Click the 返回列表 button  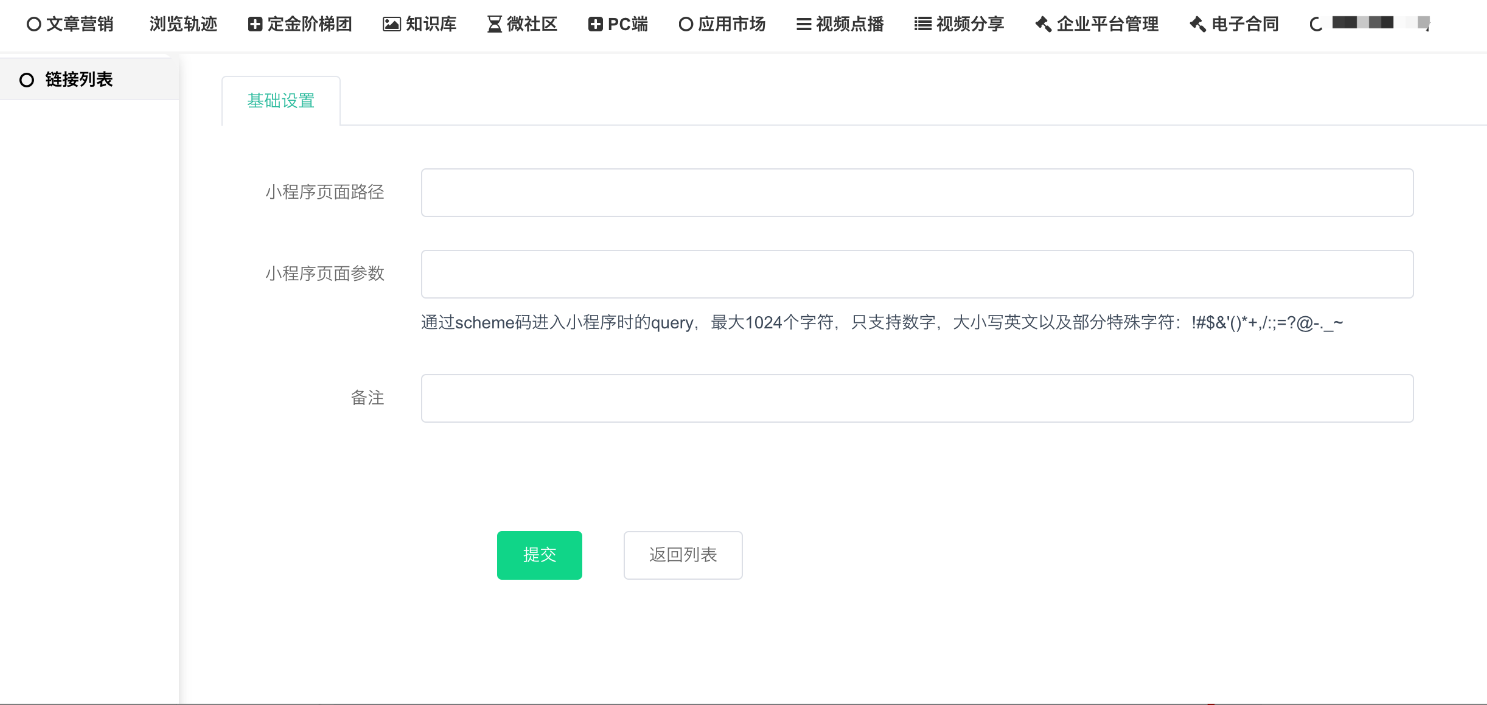click(x=683, y=555)
